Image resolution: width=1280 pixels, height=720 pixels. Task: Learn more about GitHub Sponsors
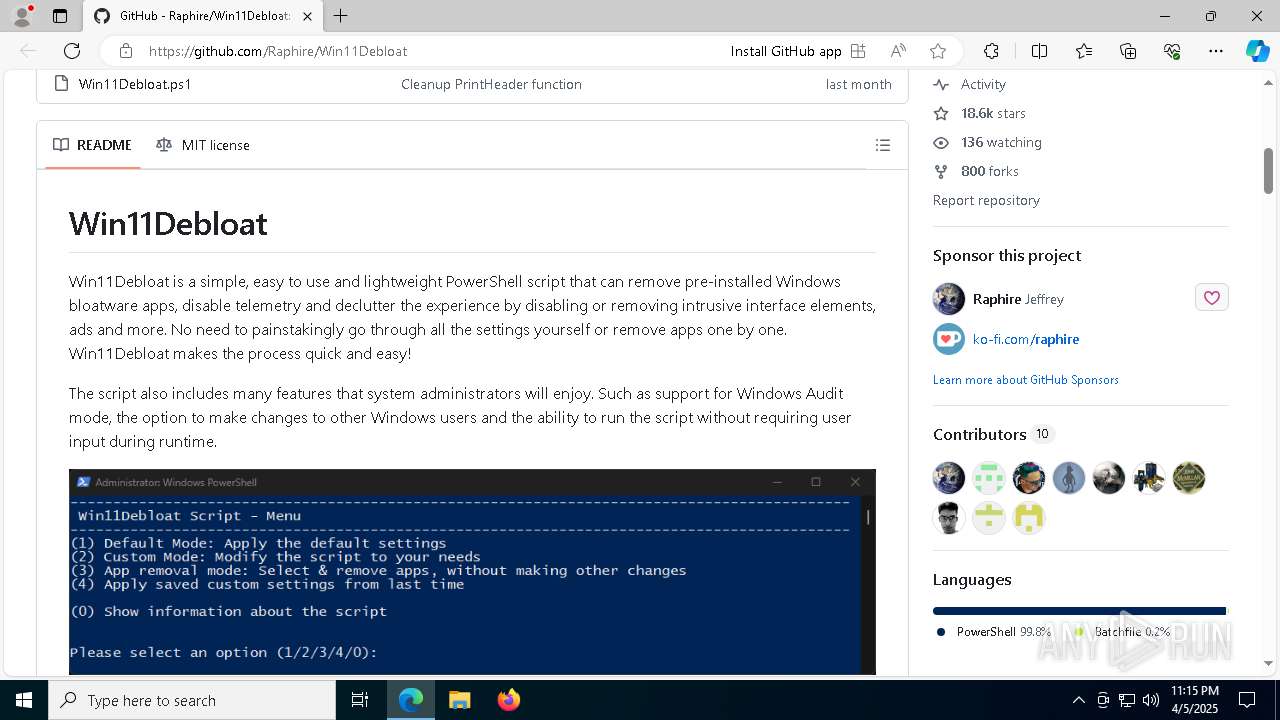pyautogui.click(x=1026, y=380)
